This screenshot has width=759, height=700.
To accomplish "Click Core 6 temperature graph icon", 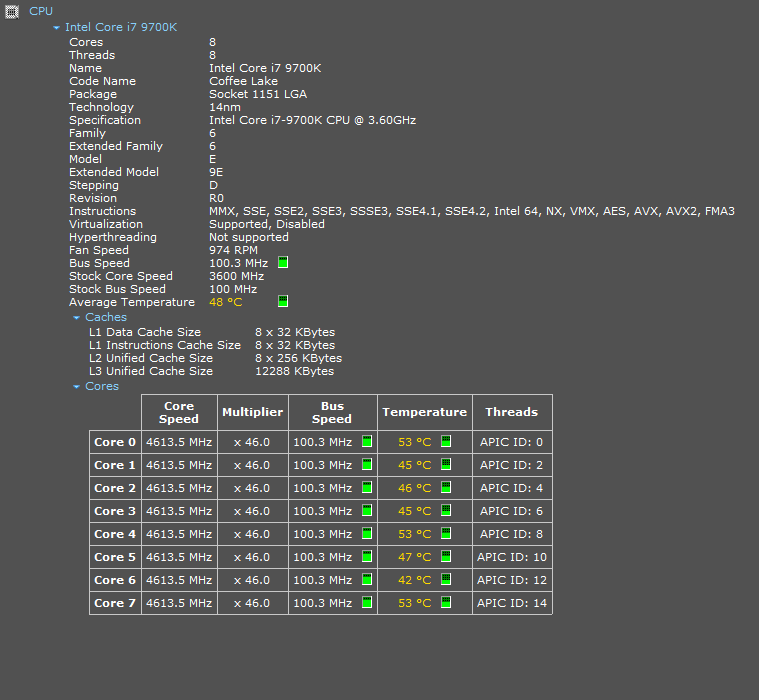I will click(446, 579).
